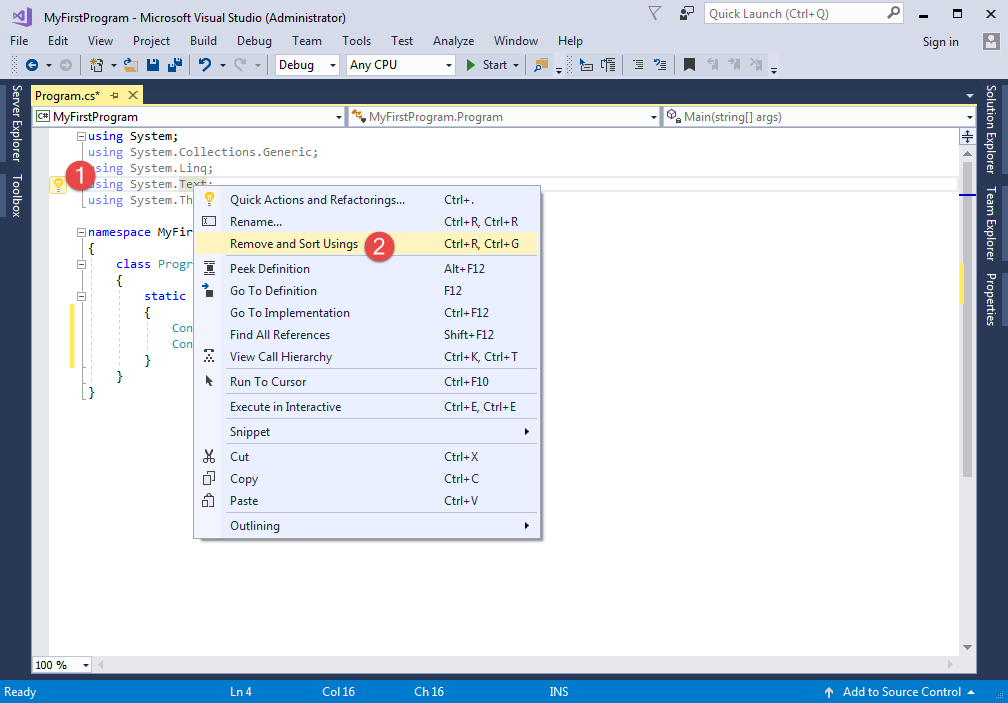Image resolution: width=1008 pixels, height=703 pixels.
Task: Undo last change using Undo icon
Action: (205, 65)
